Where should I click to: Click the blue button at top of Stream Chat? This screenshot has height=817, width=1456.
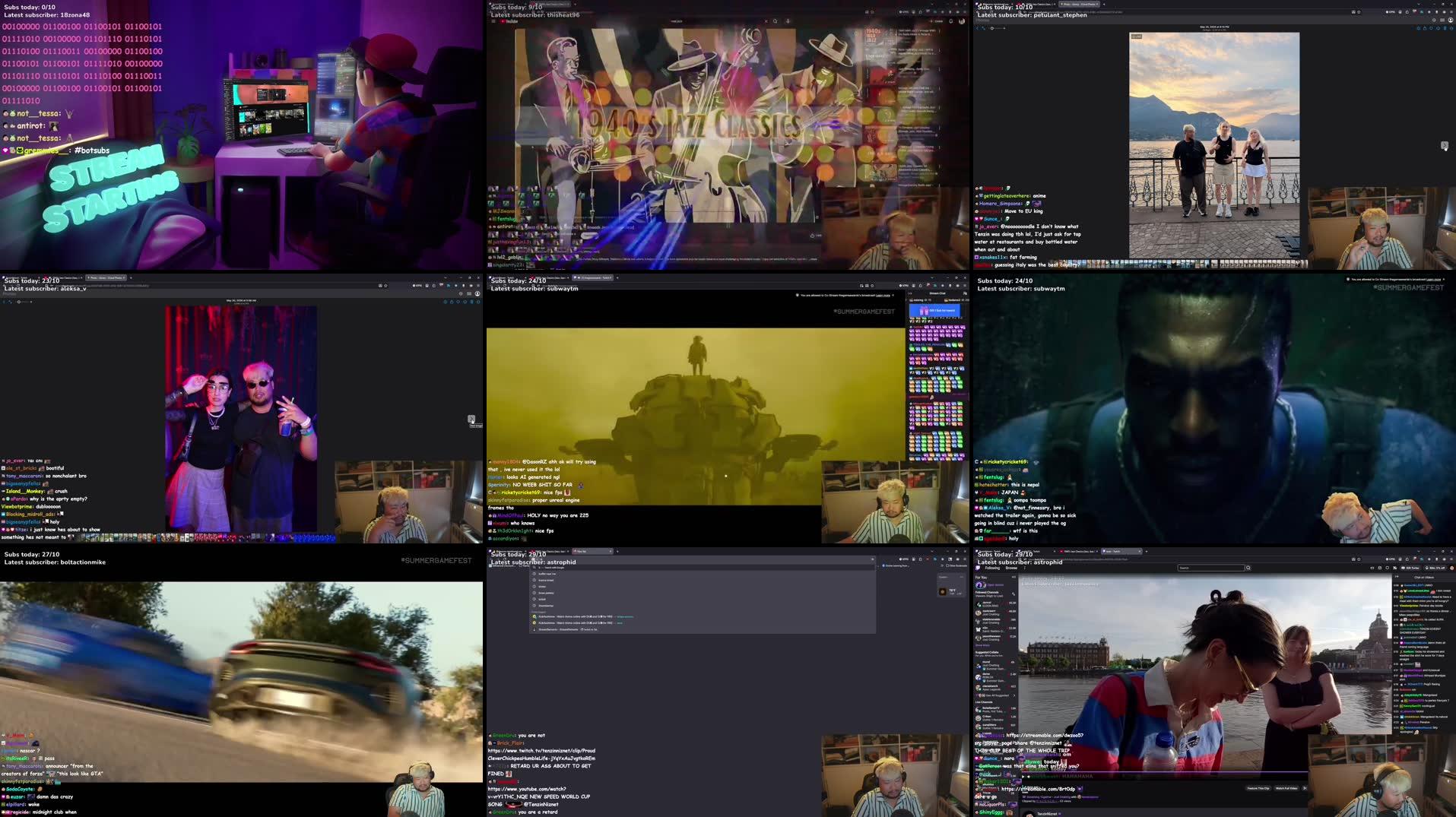coord(934,310)
